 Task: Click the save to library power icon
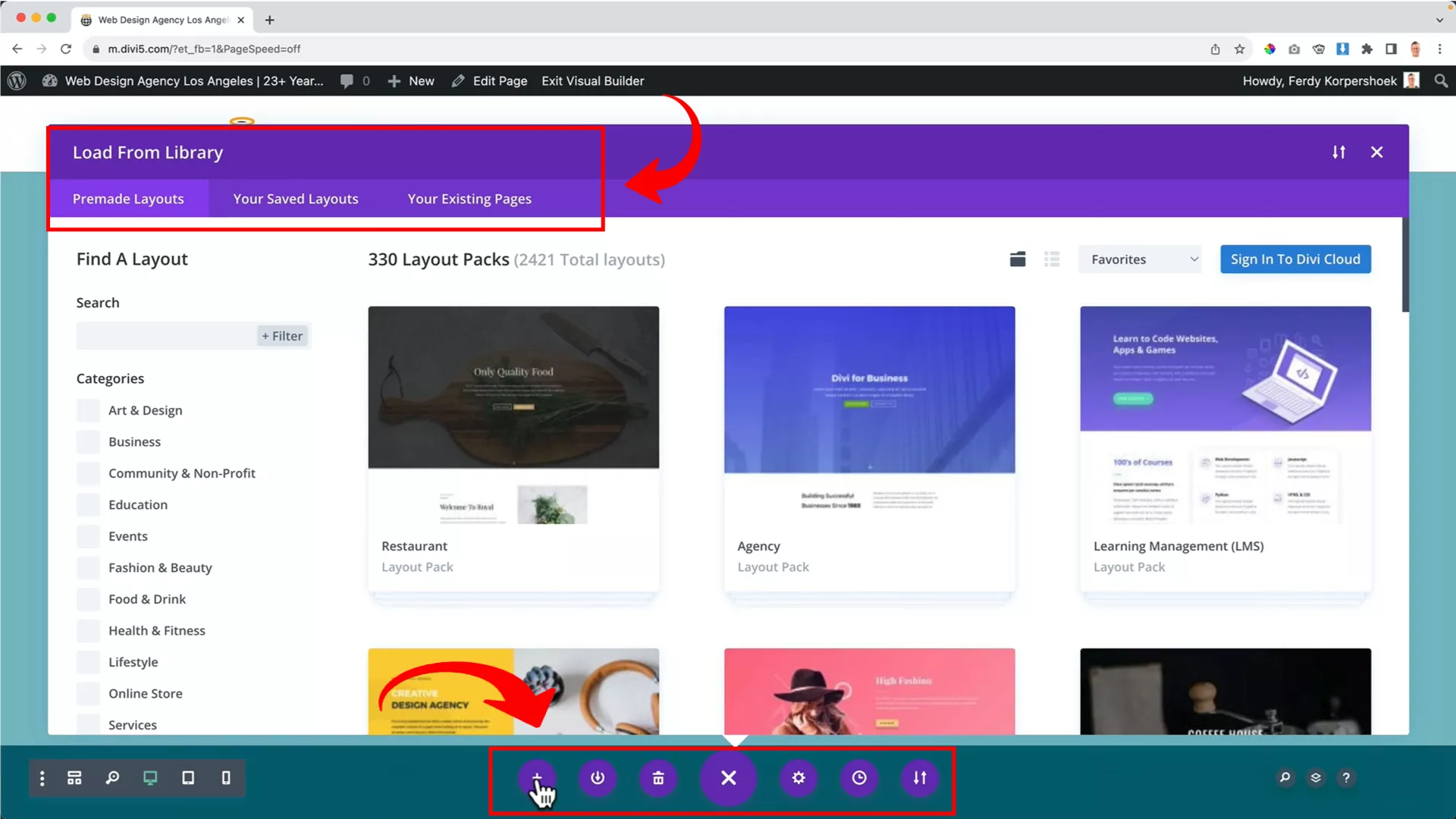click(598, 777)
